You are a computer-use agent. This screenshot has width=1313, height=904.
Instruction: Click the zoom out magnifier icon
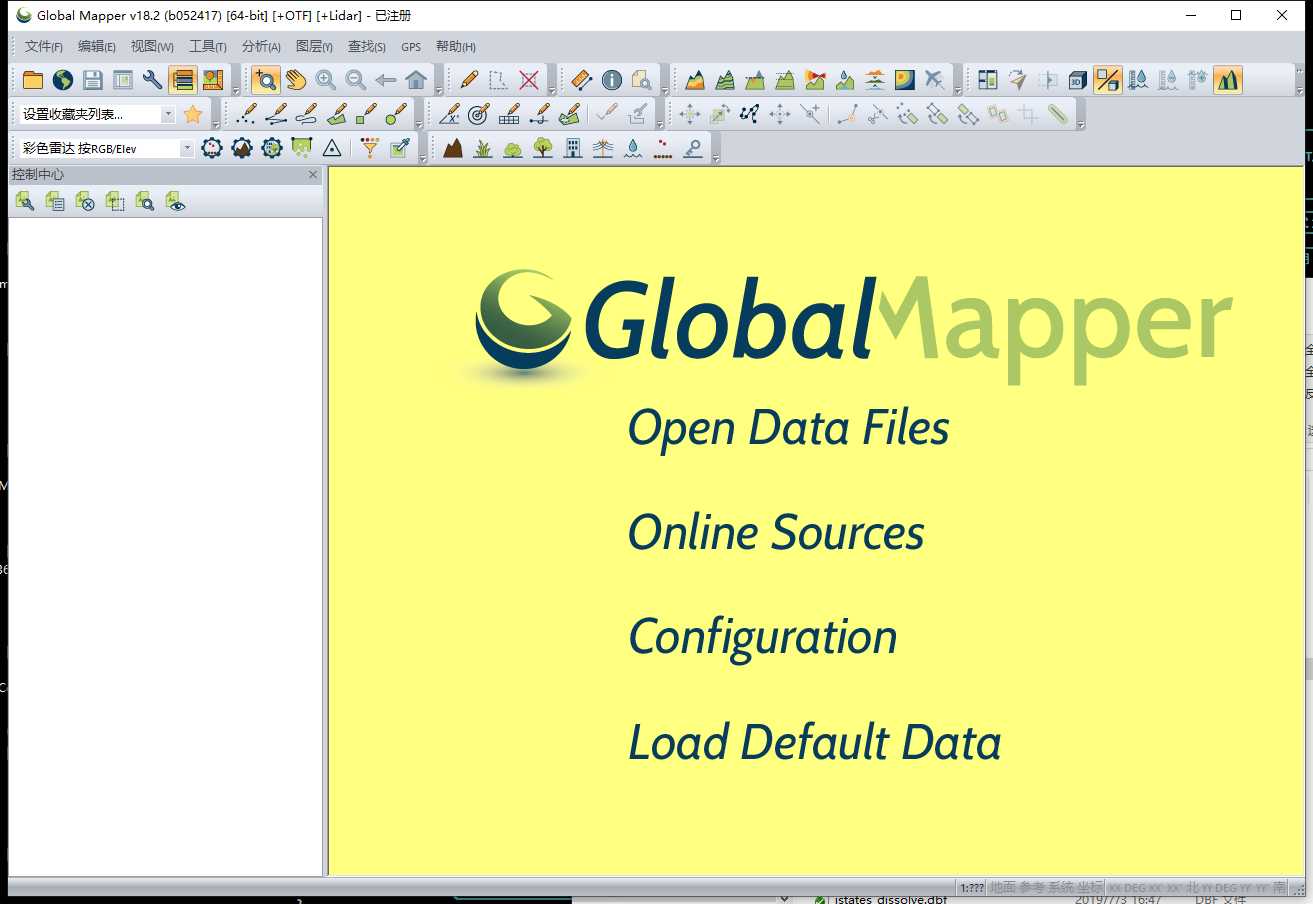(356, 80)
